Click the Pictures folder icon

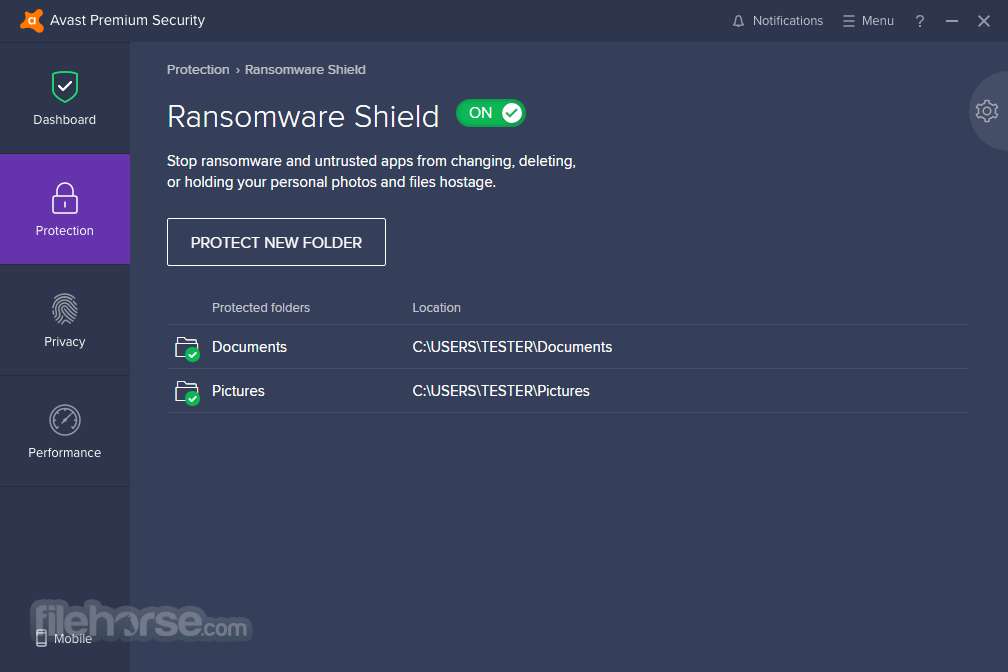click(x=187, y=392)
